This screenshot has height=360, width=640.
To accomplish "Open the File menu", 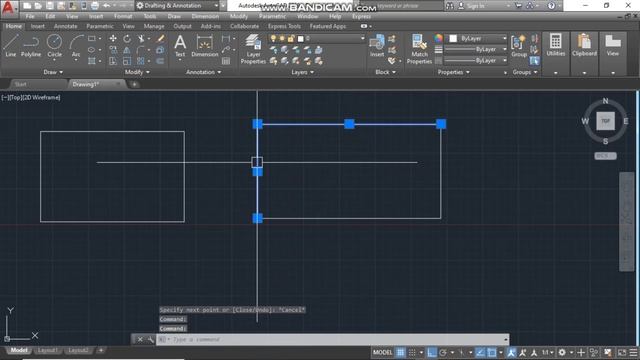I will pyautogui.click(x=30, y=16).
